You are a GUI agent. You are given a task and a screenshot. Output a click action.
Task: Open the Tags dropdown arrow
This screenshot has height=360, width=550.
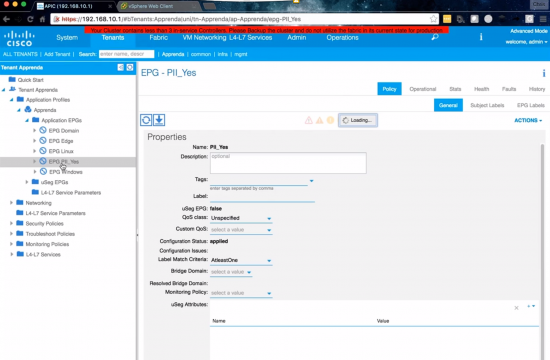(x=311, y=181)
